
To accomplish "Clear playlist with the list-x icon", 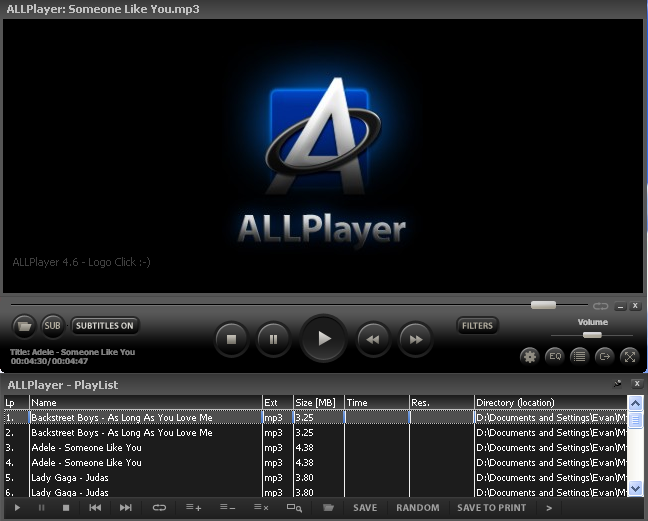I will coord(261,507).
